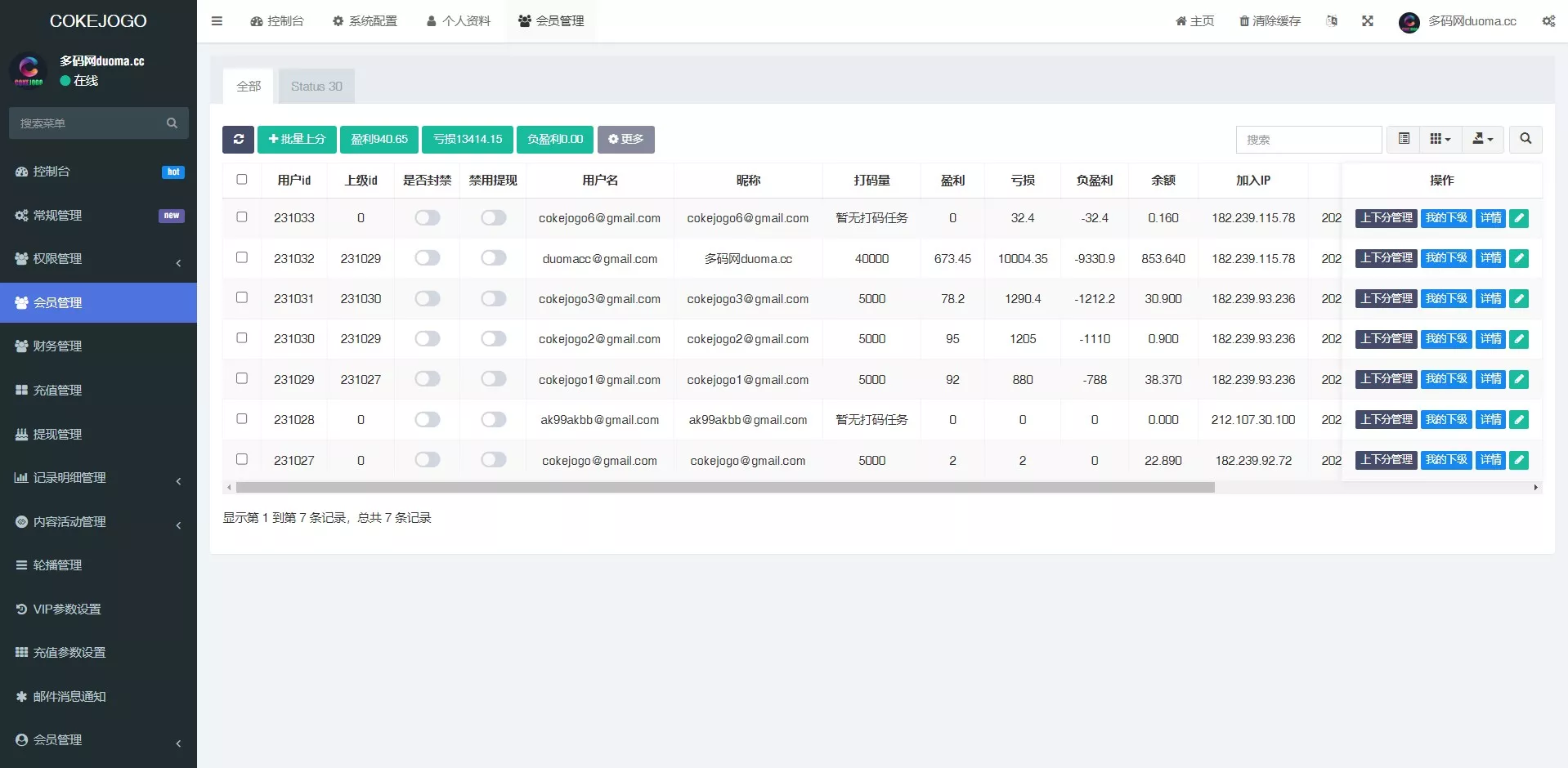The image size is (1568, 768).
Task: Click the sidebar menu search magnifier icon
Action: point(172,123)
